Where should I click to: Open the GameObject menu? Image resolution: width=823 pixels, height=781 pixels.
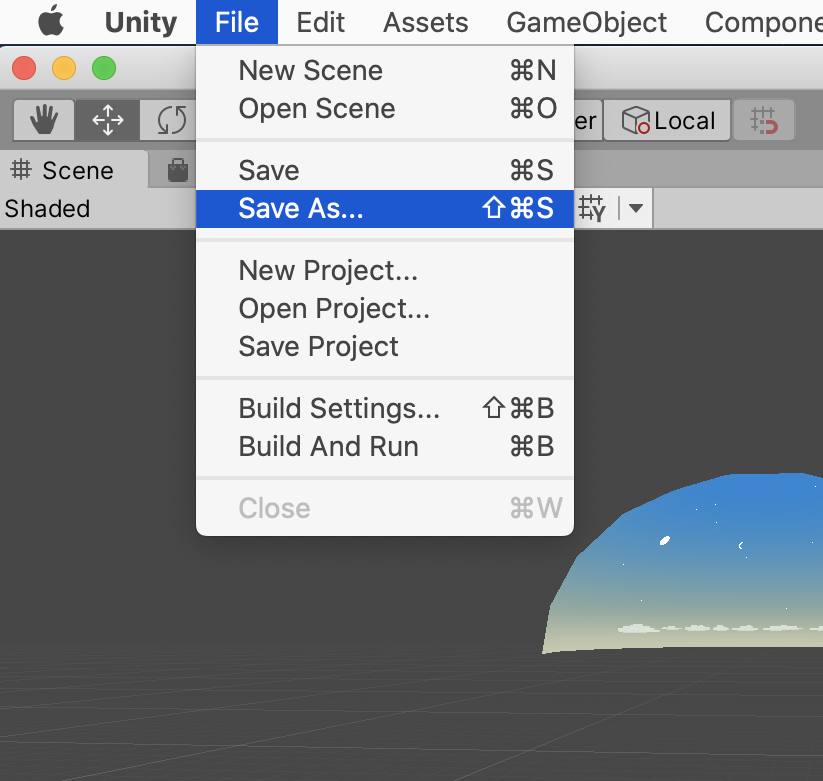pos(586,23)
